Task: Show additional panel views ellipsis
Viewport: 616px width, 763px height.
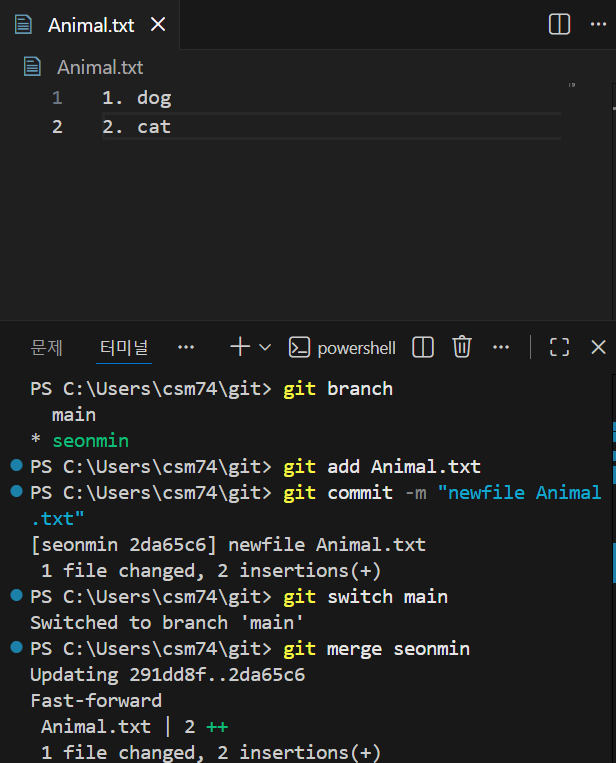Action: (x=186, y=347)
